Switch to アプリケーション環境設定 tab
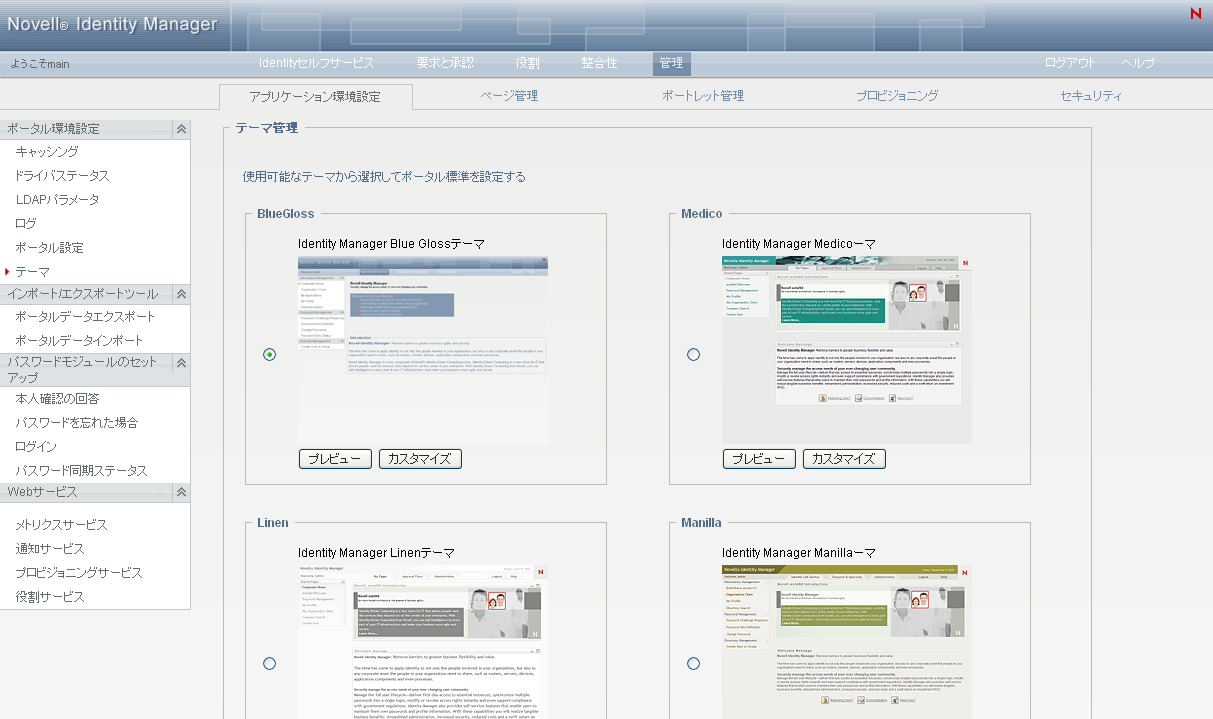This screenshot has height=719, width=1213. 315,97
